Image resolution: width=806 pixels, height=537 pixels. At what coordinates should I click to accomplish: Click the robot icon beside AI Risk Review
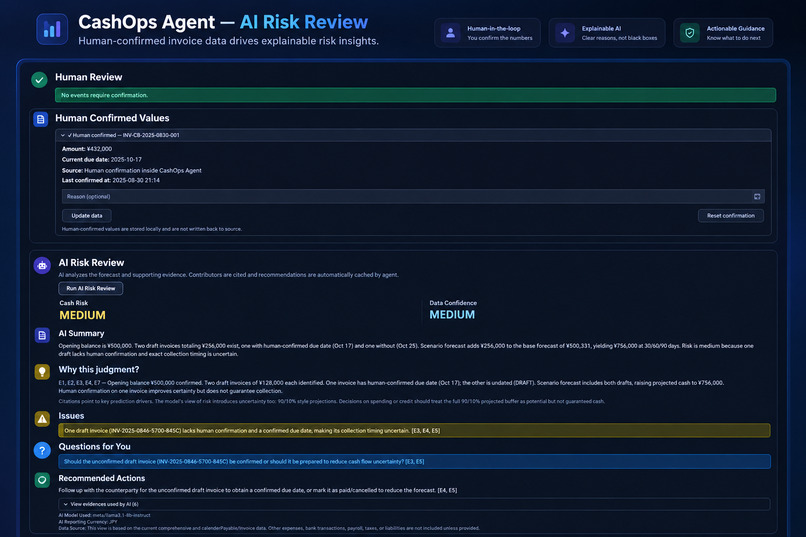[x=42, y=265]
